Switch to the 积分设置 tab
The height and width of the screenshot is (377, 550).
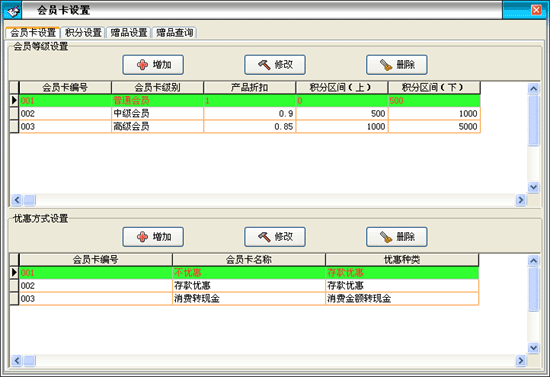(83, 33)
